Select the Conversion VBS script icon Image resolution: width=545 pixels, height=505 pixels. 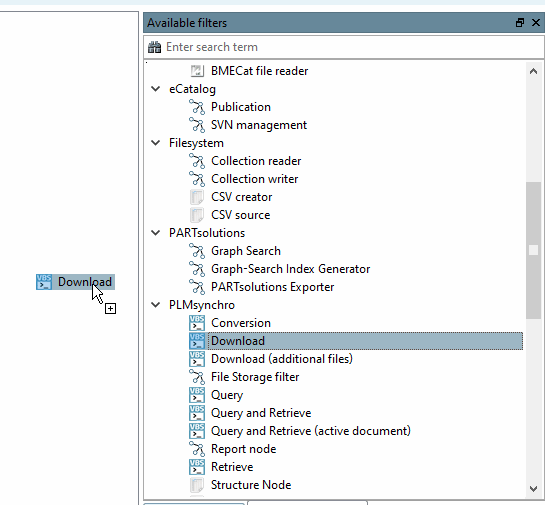[x=197, y=323]
